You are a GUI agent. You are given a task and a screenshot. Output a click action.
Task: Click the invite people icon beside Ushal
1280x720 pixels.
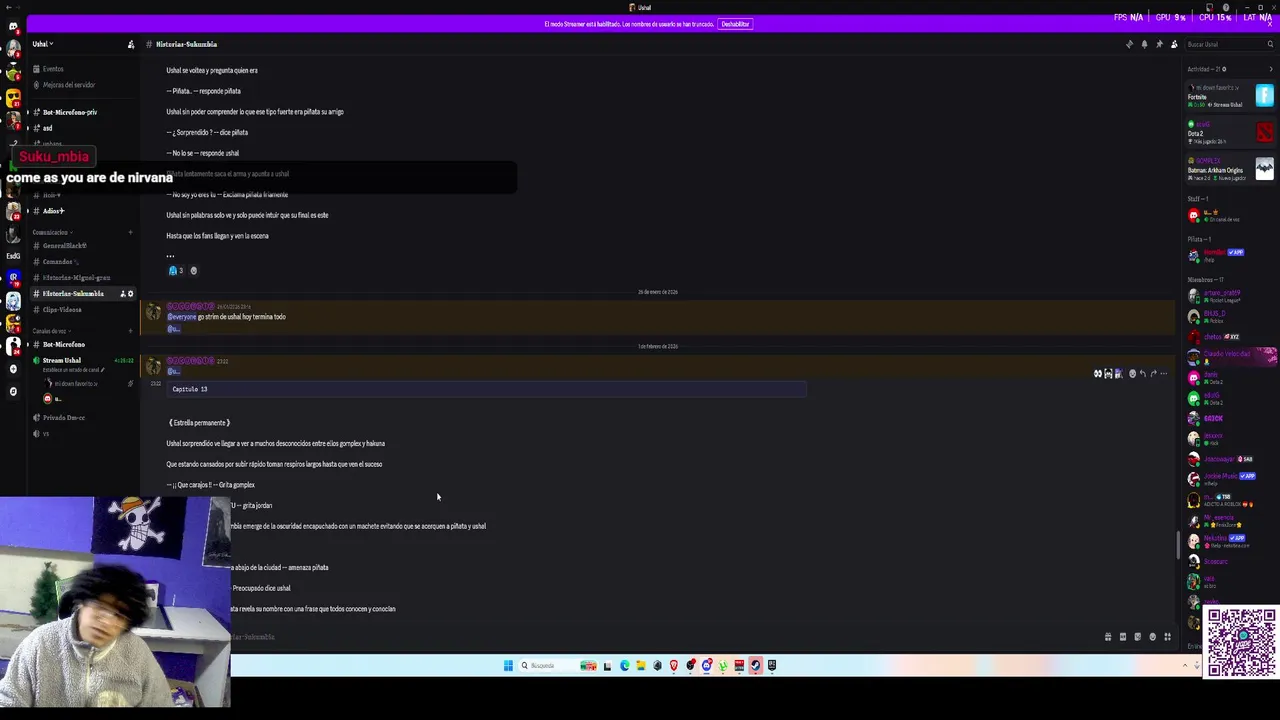pos(131,44)
